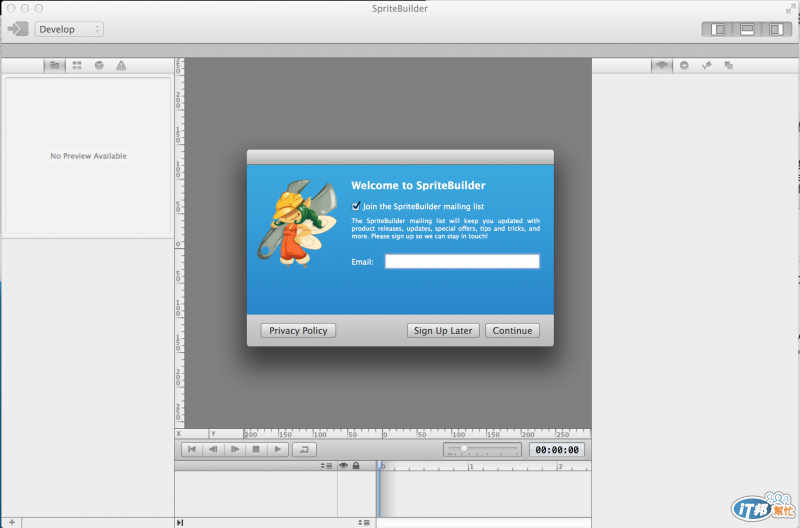Open the templates tab in right panel
Image resolution: width=800 pixels, height=528 pixels.
pyautogui.click(x=729, y=65)
